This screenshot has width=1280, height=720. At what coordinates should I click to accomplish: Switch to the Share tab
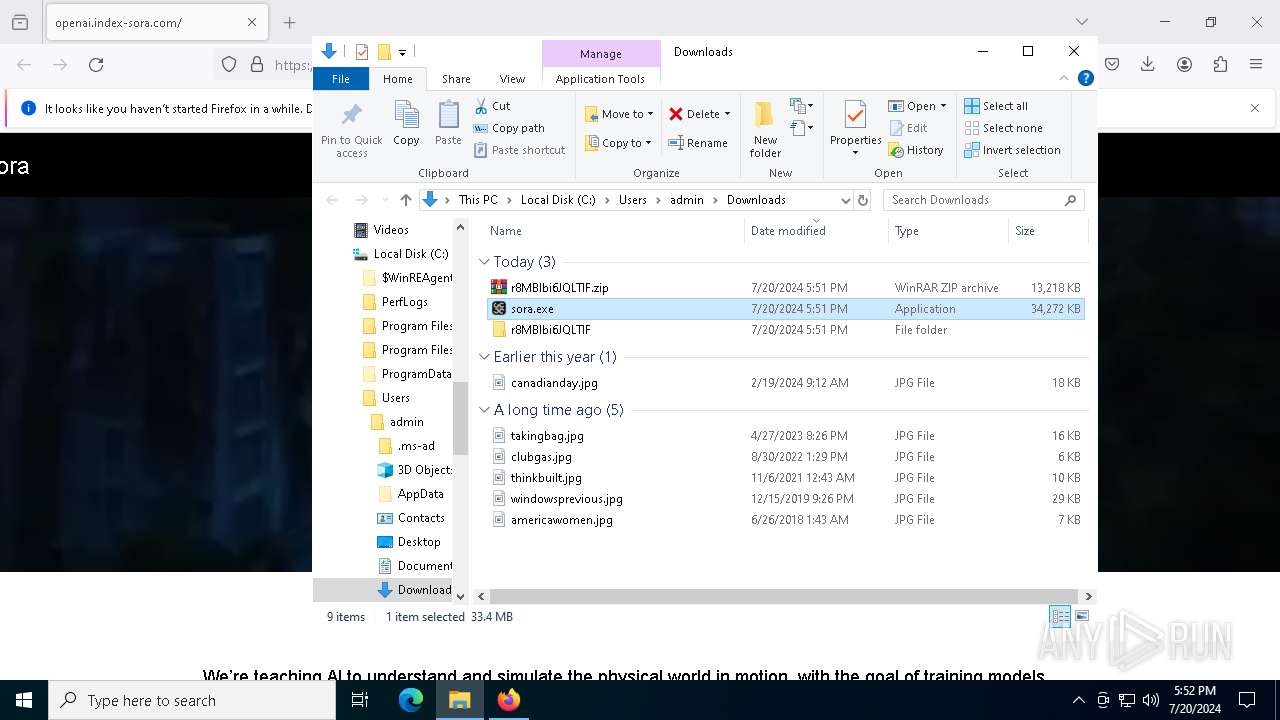pos(456,79)
